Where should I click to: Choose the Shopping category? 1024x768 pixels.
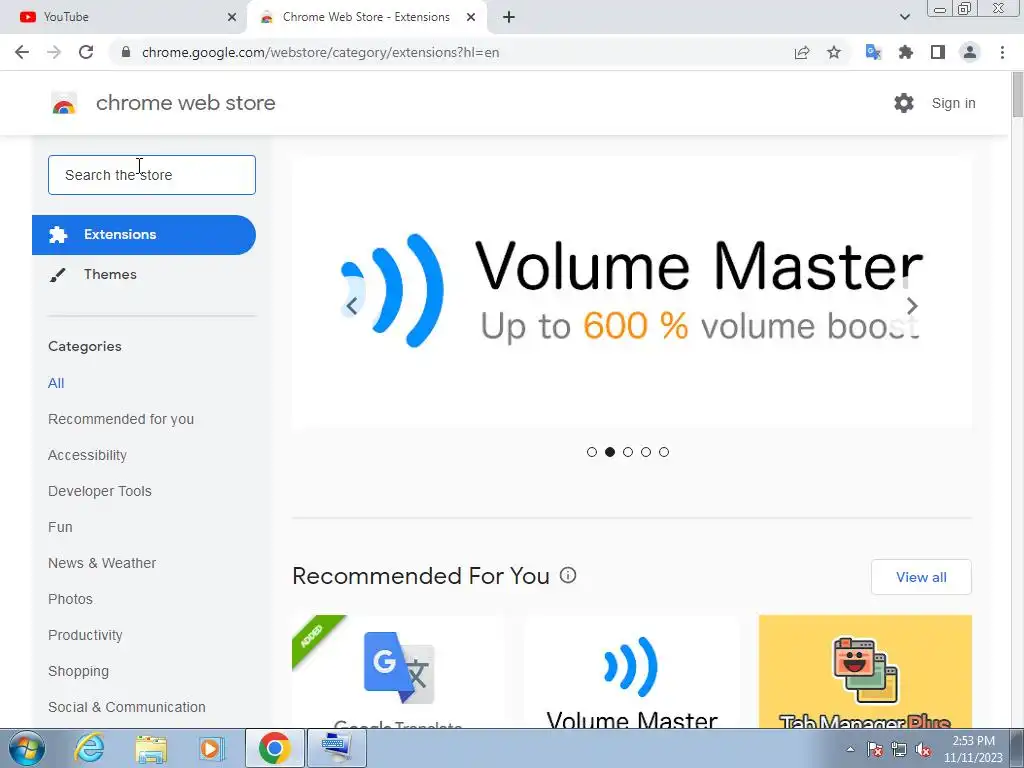(x=78, y=671)
